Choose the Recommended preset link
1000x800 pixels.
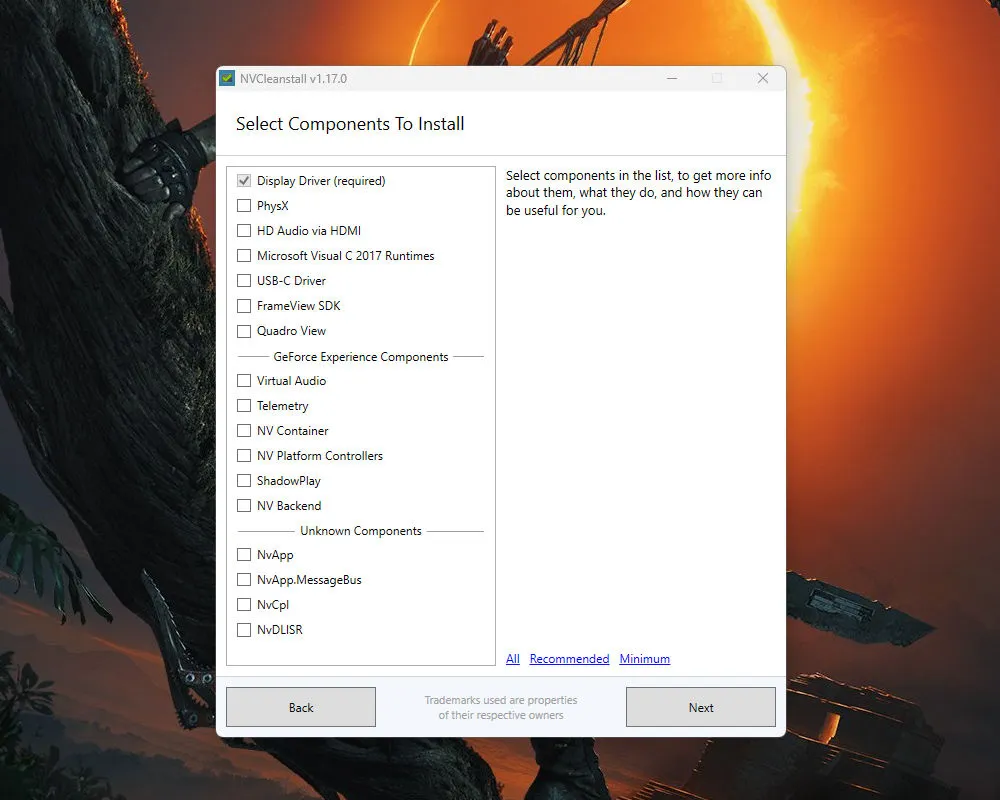click(569, 658)
